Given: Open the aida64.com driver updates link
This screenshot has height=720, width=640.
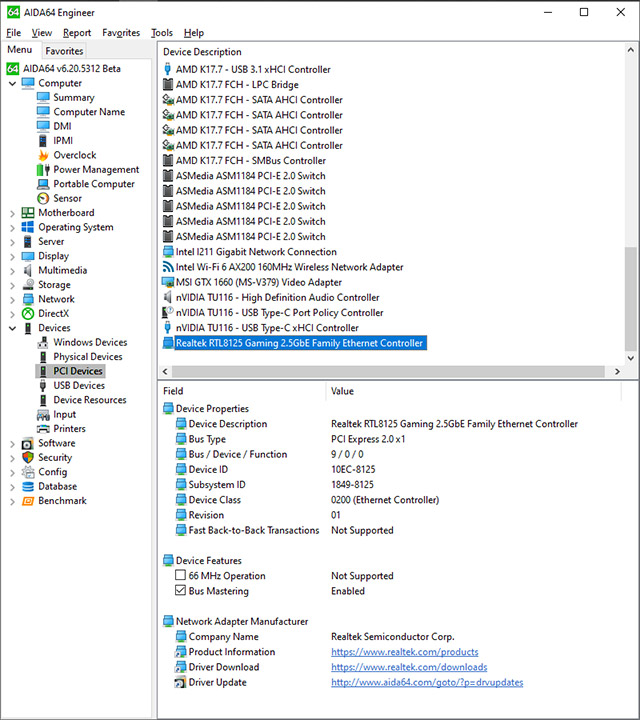Looking at the screenshot, I should 427,682.
